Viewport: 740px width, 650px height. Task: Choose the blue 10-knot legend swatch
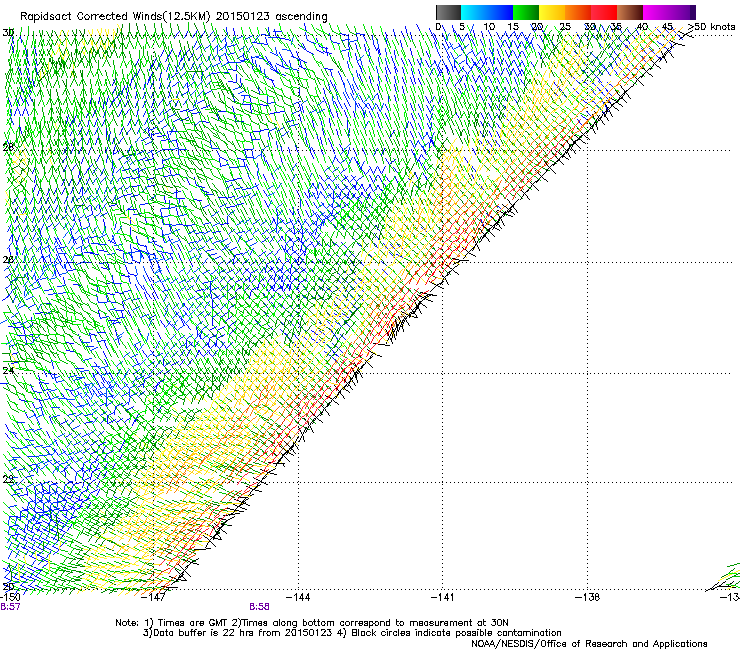click(x=500, y=12)
